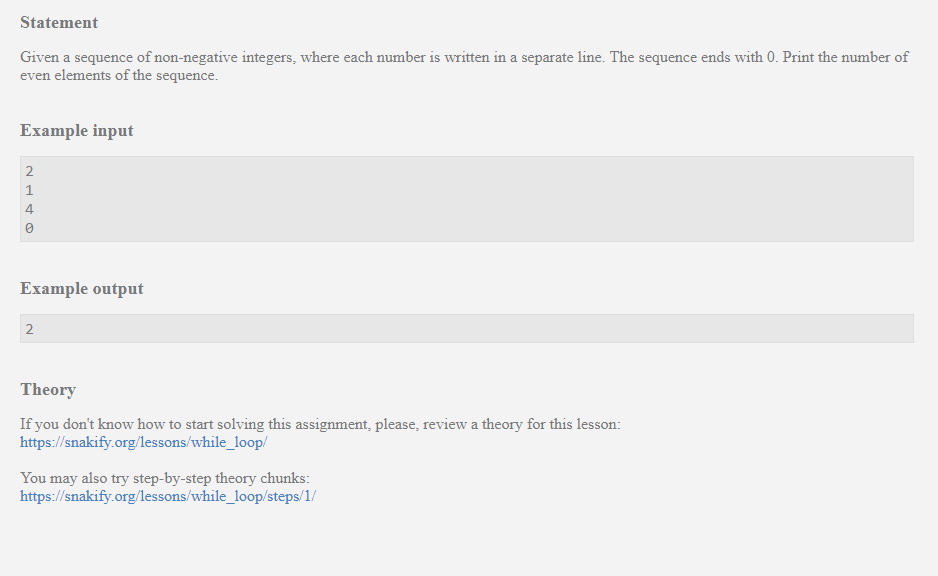
Task: Click the line "1" in example input
Action: (30, 190)
